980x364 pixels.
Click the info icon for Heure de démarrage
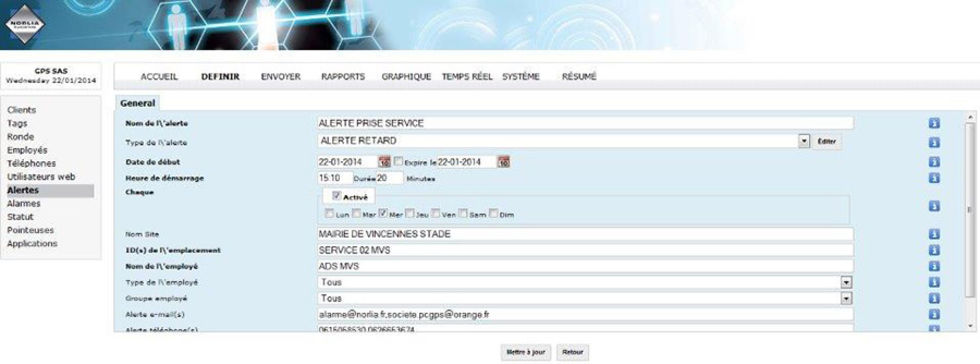934,178
